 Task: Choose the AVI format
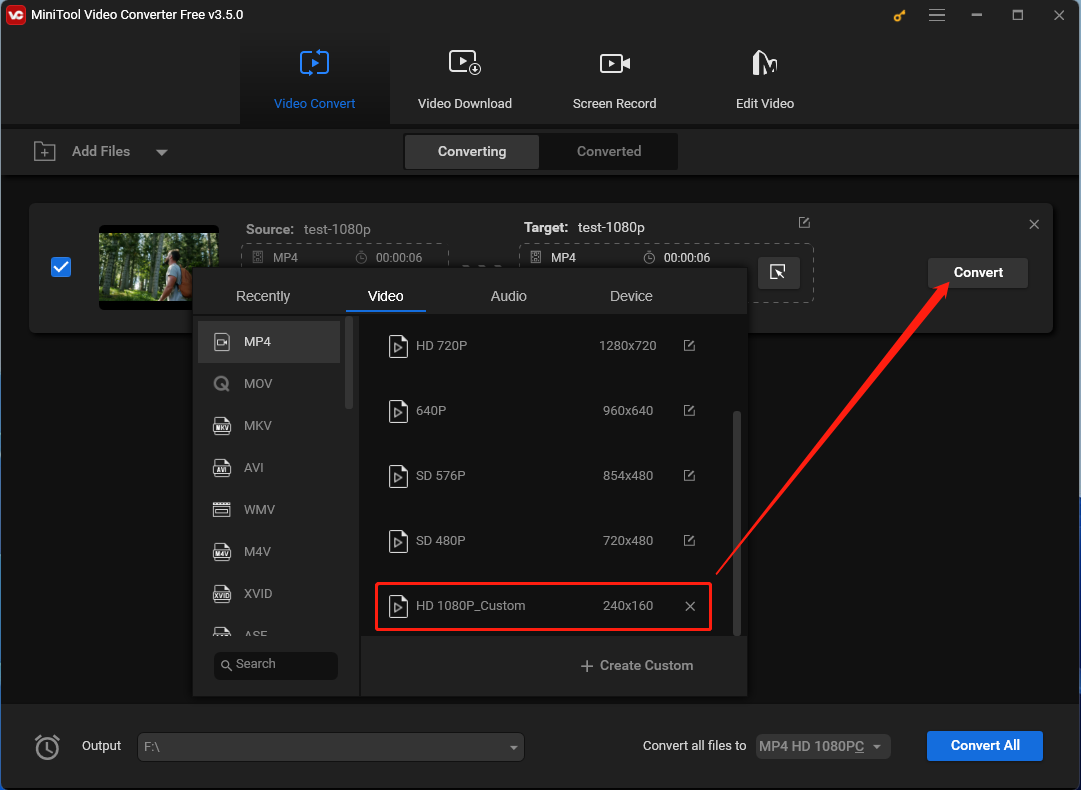click(269, 468)
